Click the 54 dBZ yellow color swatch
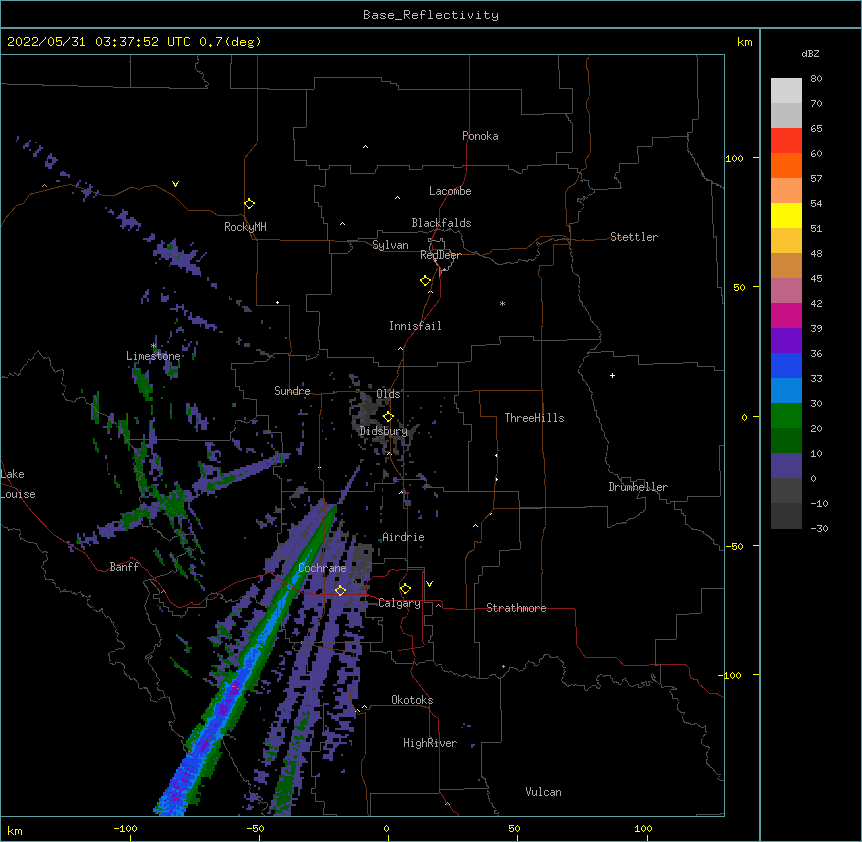 click(x=786, y=215)
